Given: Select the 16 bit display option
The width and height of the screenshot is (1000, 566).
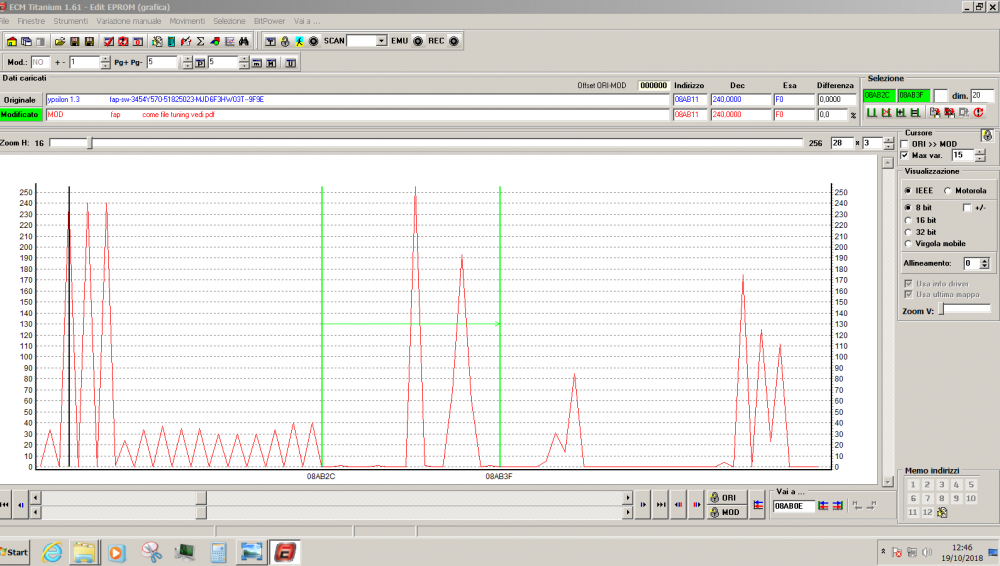Looking at the screenshot, I should [907, 219].
